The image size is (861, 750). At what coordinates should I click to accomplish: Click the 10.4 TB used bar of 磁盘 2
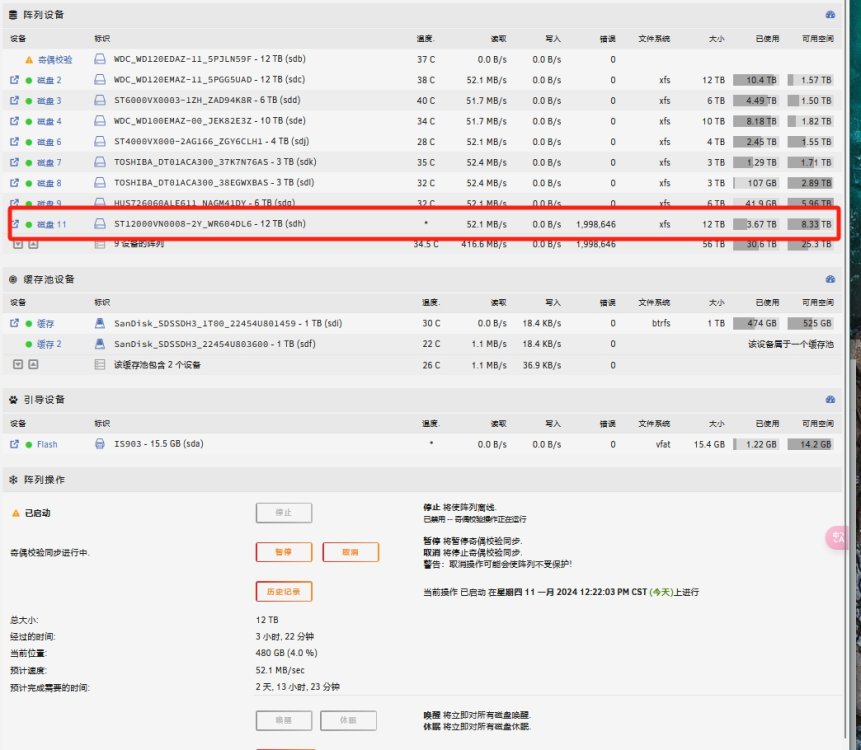pyautogui.click(x=756, y=80)
